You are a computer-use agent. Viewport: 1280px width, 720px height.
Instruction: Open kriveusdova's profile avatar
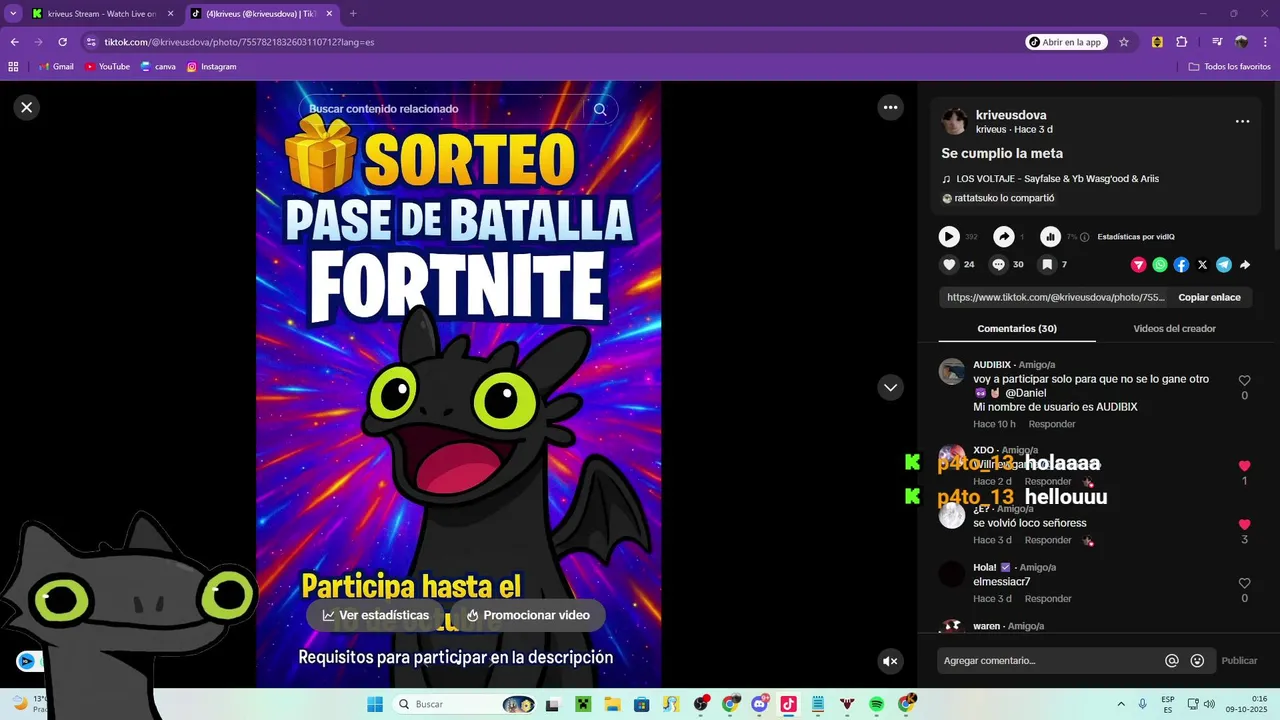(x=954, y=122)
